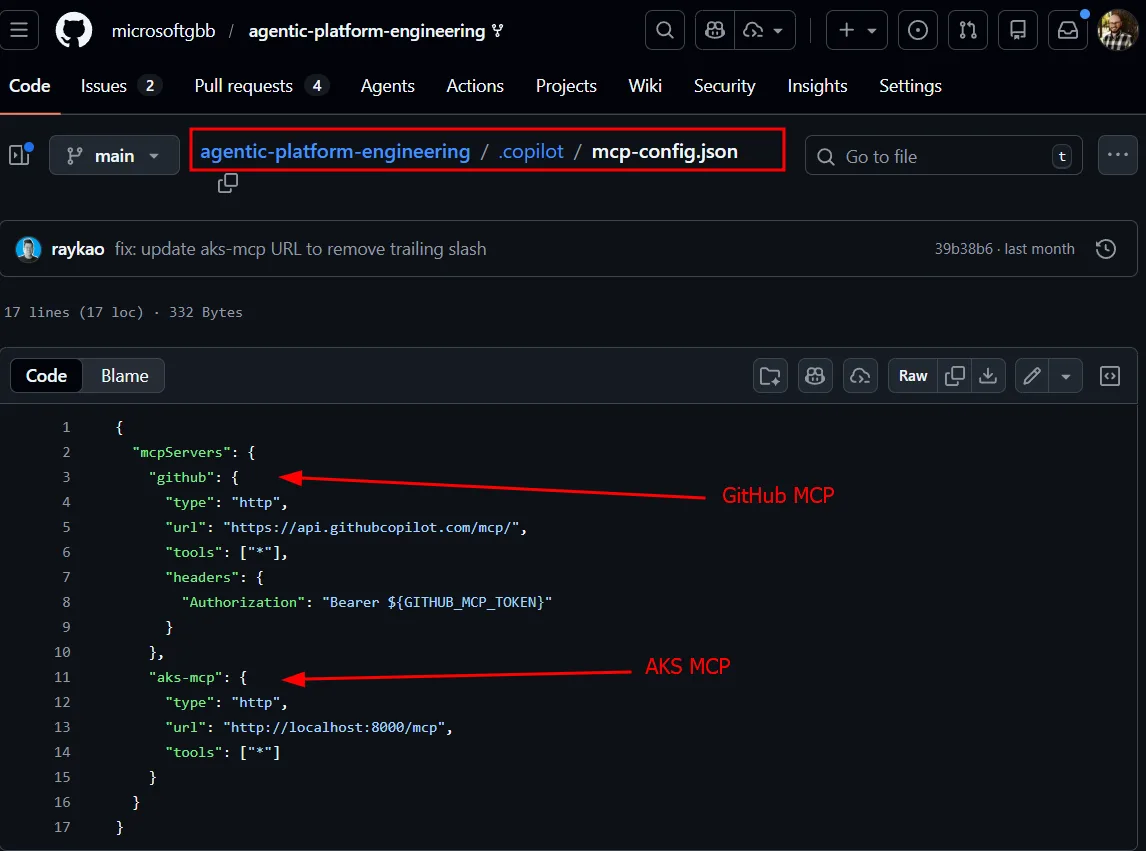
Task: Select the Code view toggle
Action: click(x=46, y=376)
